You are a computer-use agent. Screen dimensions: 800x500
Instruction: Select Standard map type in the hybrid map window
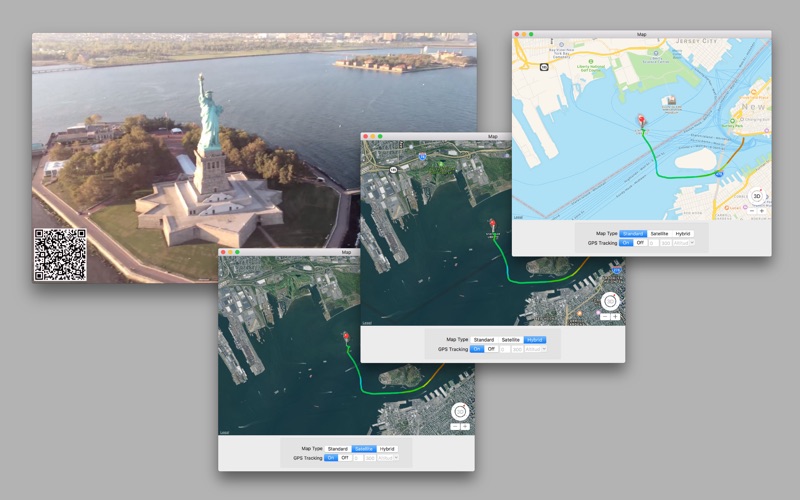(484, 340)
